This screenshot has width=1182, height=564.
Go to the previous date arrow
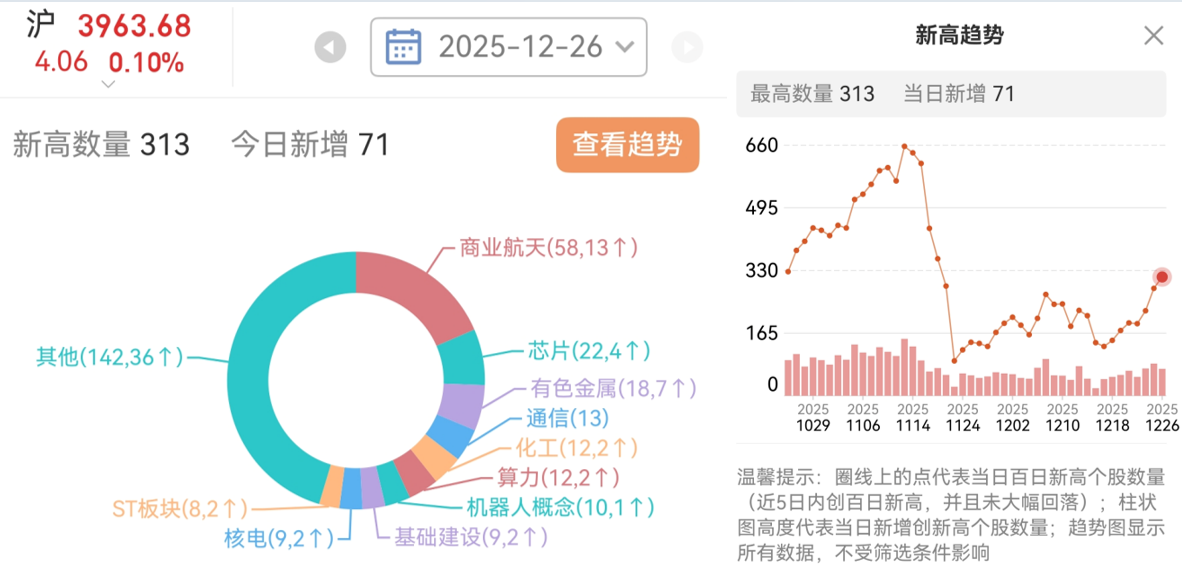point(330,46)
